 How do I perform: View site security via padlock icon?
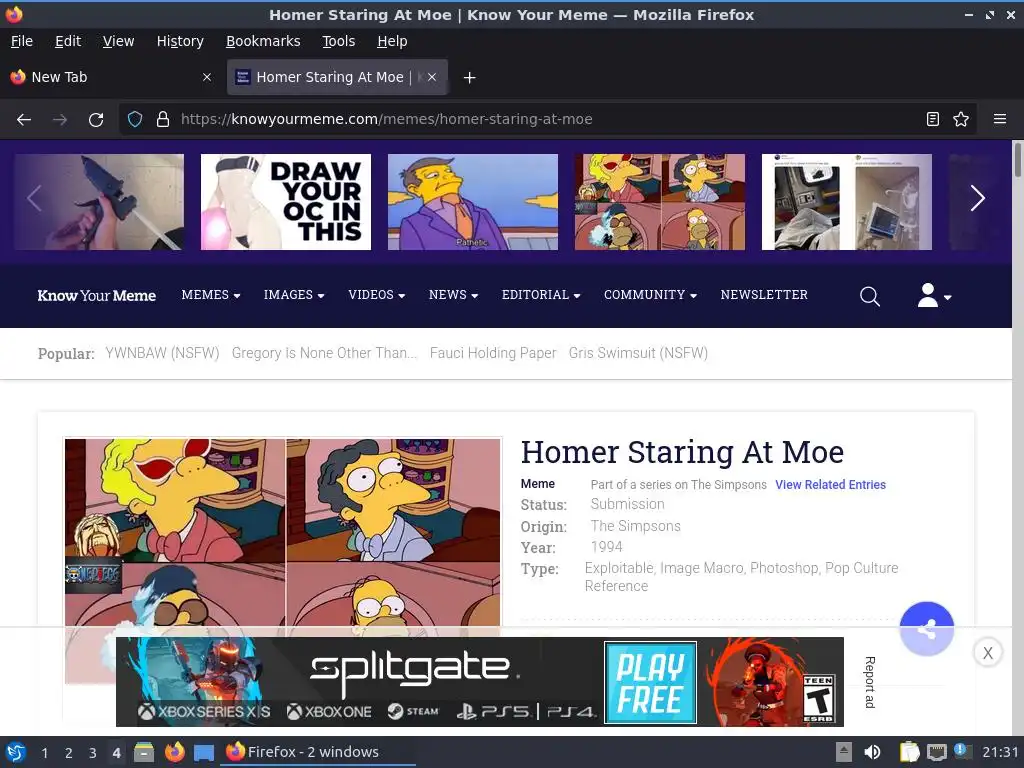(x=163, y=120)
